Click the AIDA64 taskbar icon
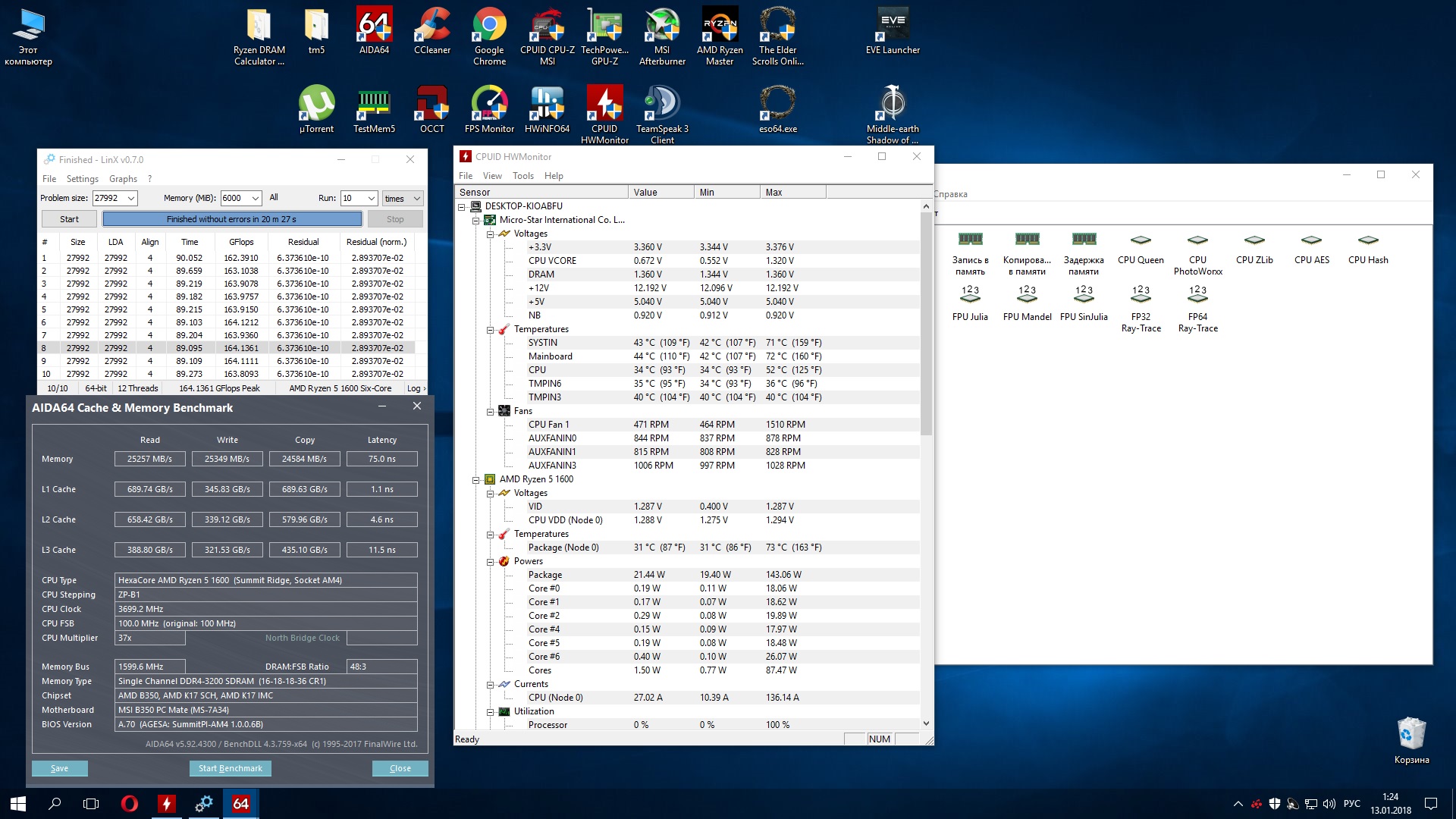Screen dimensions: 1456x819 click(240, 804)
